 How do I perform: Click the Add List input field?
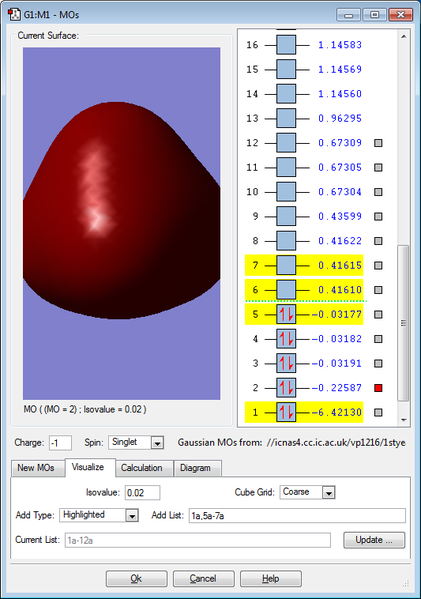click(297, 516)
